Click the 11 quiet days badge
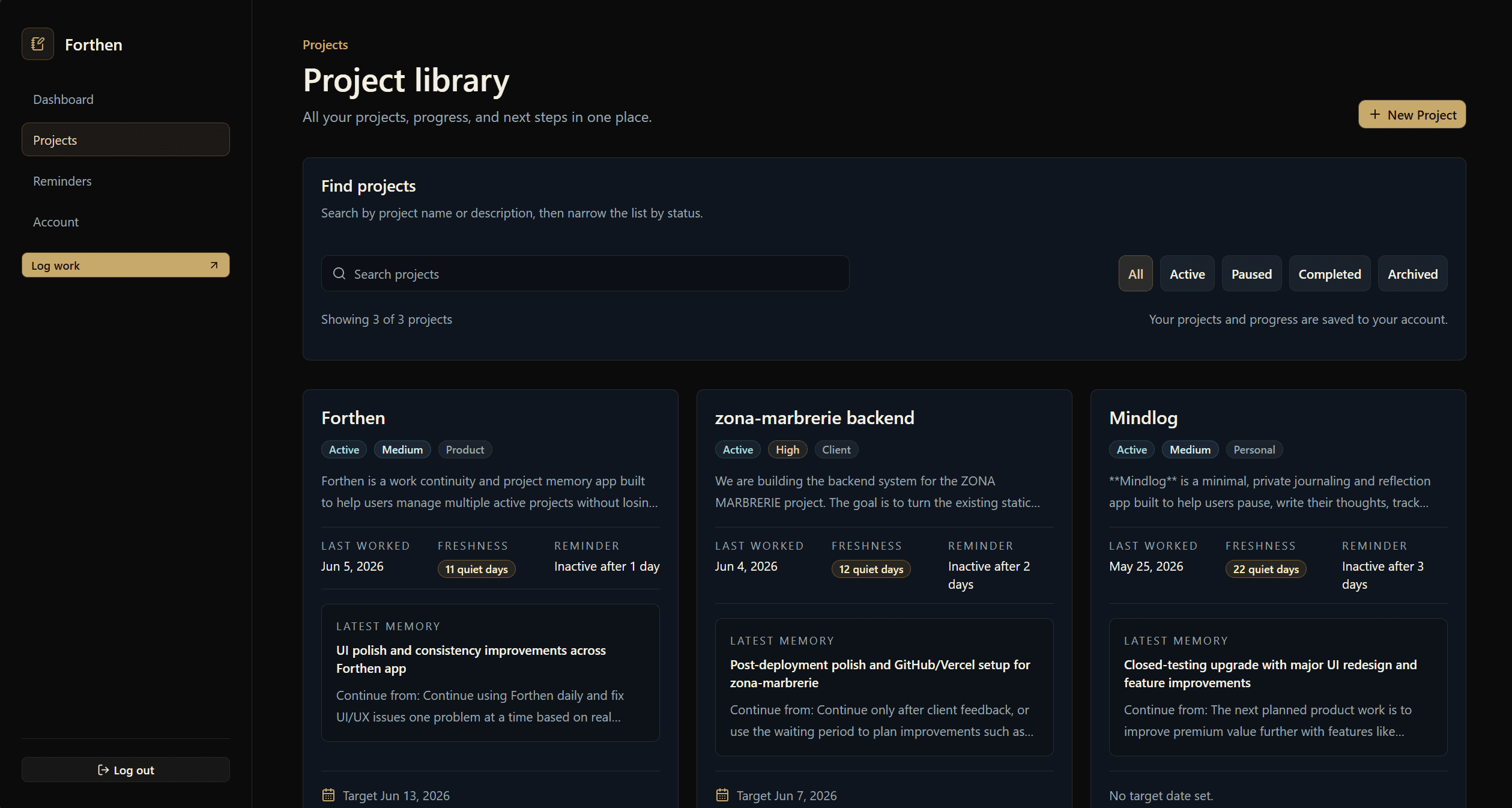 476,569
